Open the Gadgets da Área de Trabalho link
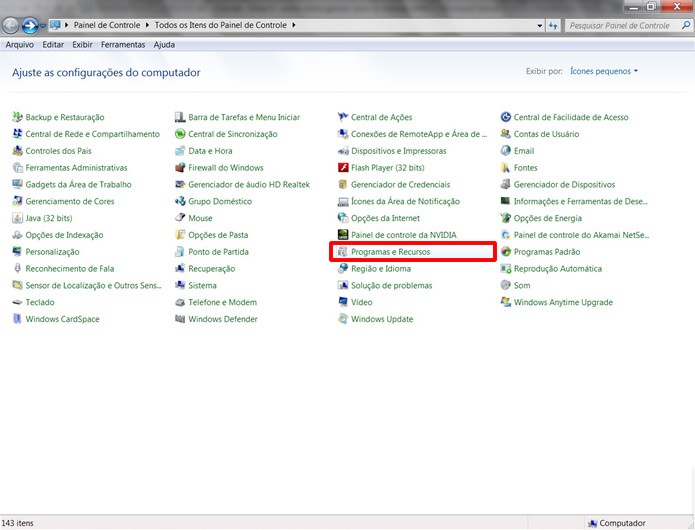Image resolution: width=695 pixels, height=530 pixels. click(x=78, y=185)
